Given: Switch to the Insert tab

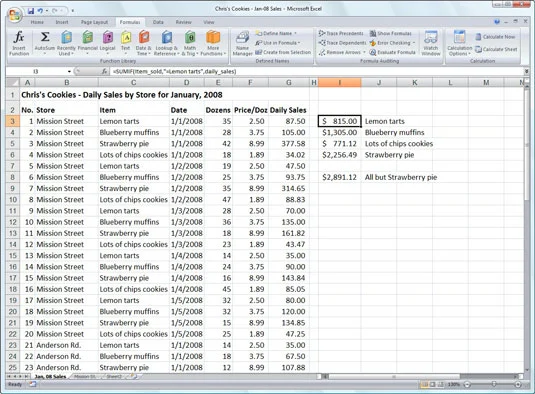Looking at the screenshot, I should 62,22.
